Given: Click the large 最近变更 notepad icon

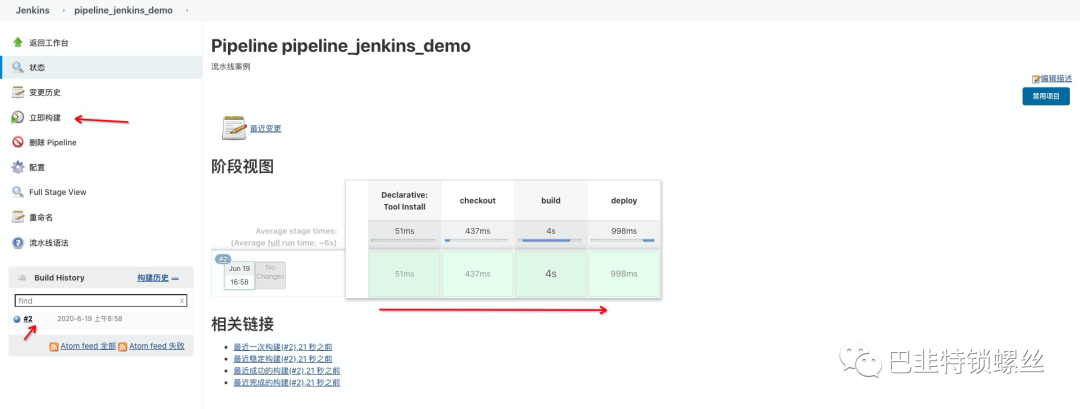Looking at the screenshot, I should [234, 128].
